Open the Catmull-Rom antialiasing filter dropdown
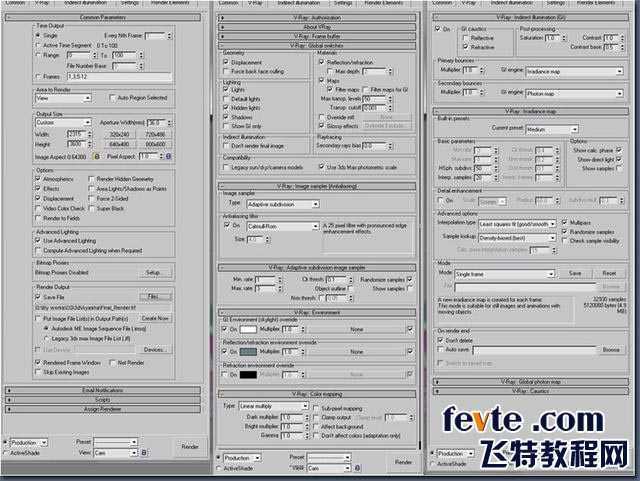Image resolution: width=640 pixels, height=481 pixels. click(283, 226)
